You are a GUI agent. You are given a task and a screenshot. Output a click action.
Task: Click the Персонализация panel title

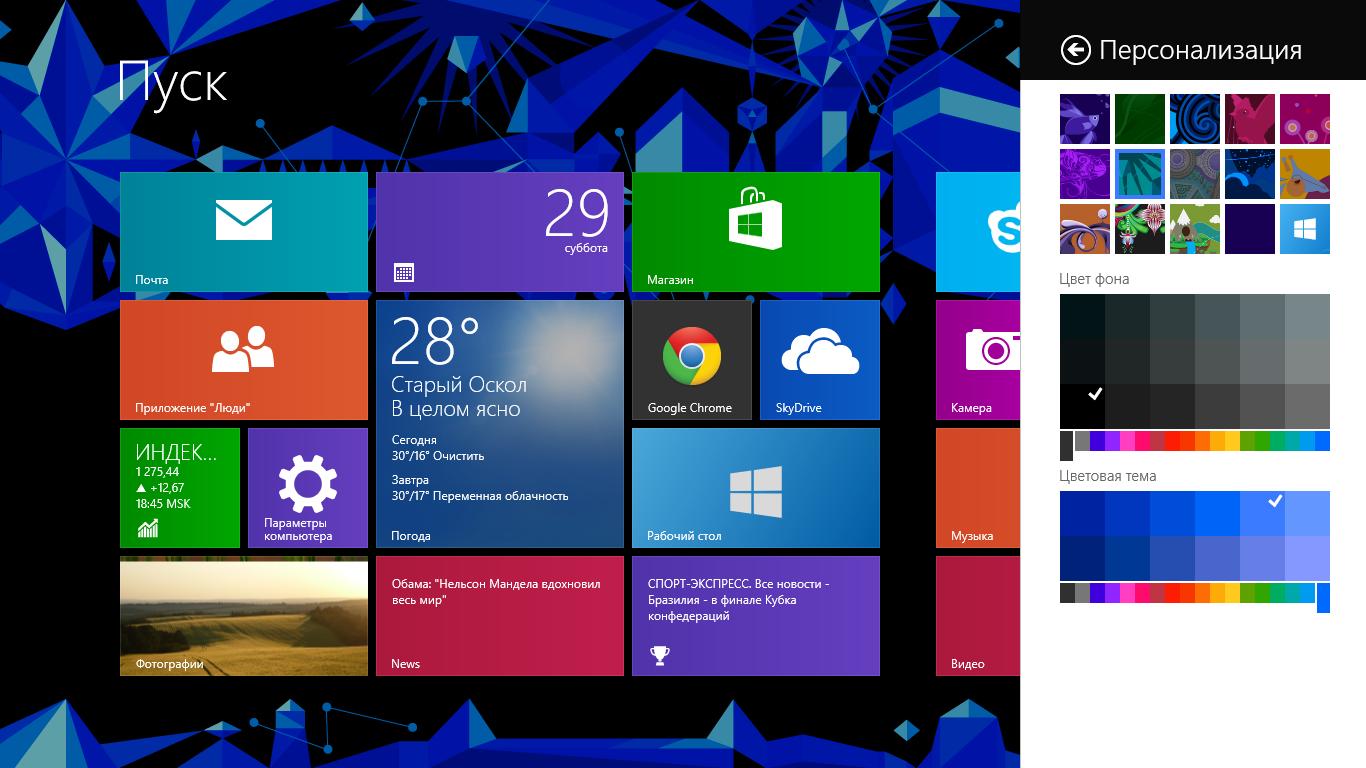coord(1200,50)
